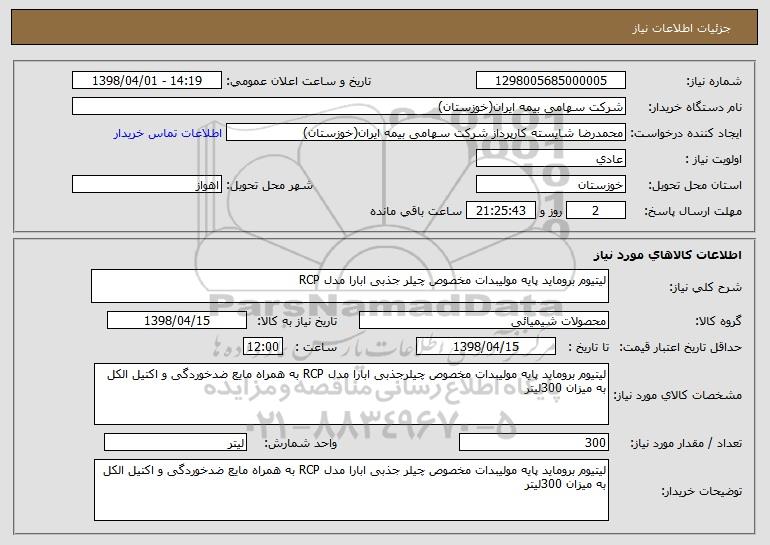Click the section heading اطلاعات کالاهای مورد نیاز

coord(667,255)
